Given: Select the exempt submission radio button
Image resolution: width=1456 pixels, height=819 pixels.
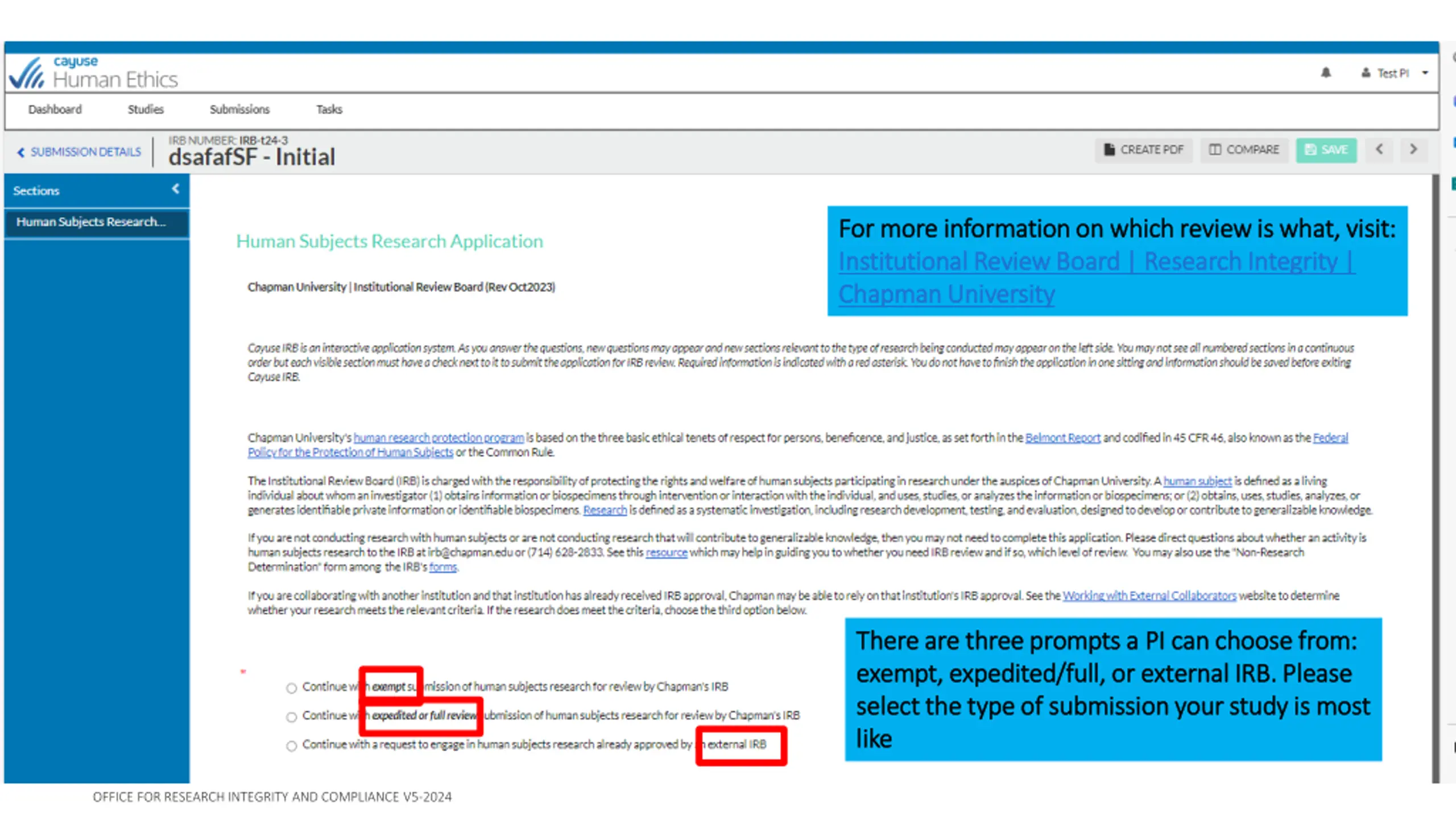Looking at the screenshot, I should coord(292,688).
